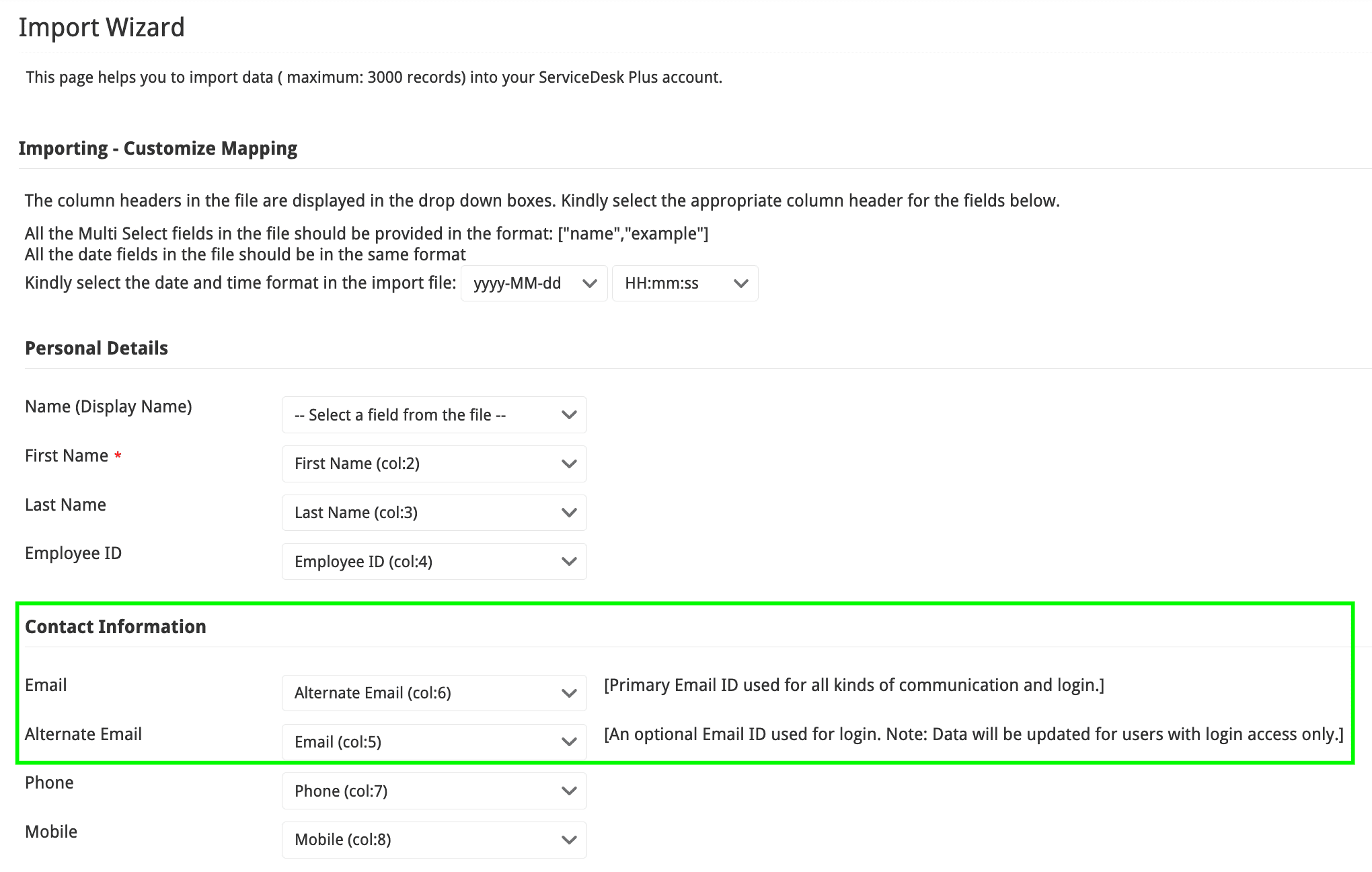The width and height of the screenshot is (1372, 872).
Task: Open the Phone (col:7) dropdown
Action: tap(434, 791)
